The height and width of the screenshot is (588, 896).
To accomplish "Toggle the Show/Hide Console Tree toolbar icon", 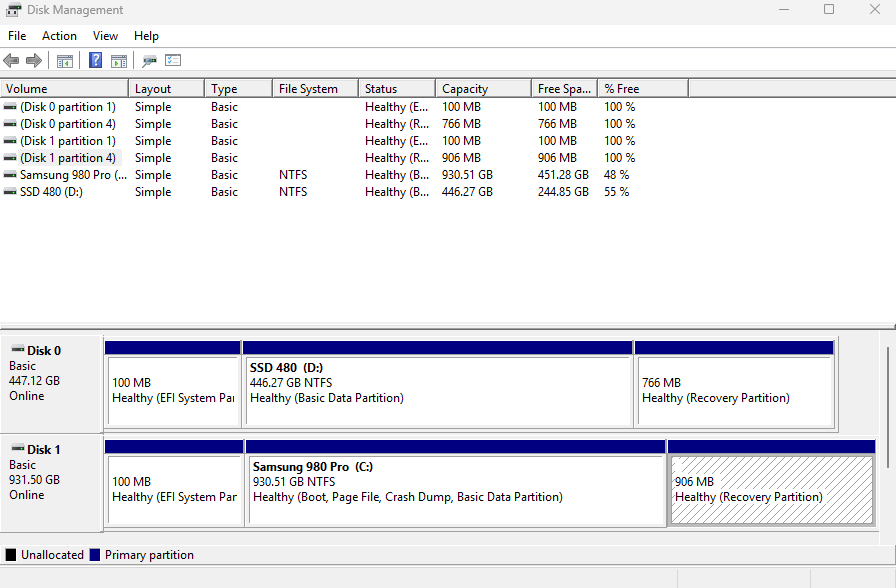I will [x=65, y=61].
